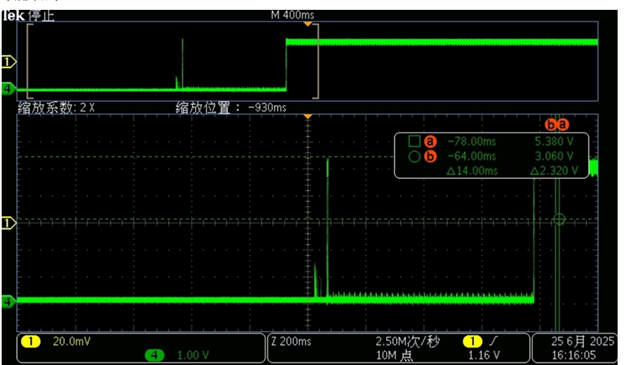
Task: Click the 5.380 V cursor a voltage value
Action: [554, 142]
